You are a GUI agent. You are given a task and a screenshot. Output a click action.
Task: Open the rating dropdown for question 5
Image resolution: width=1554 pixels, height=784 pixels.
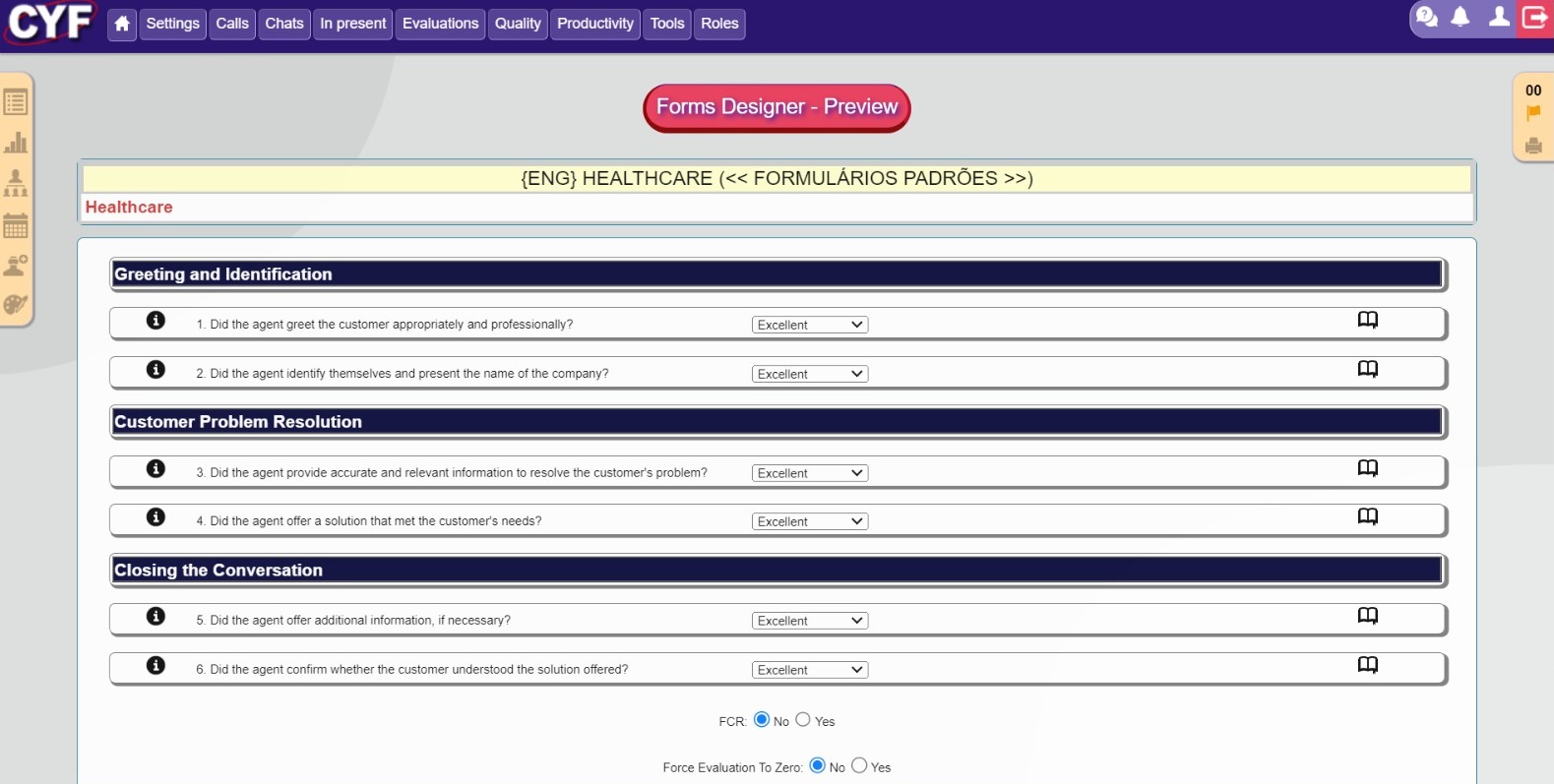click(x=810, y=622)
